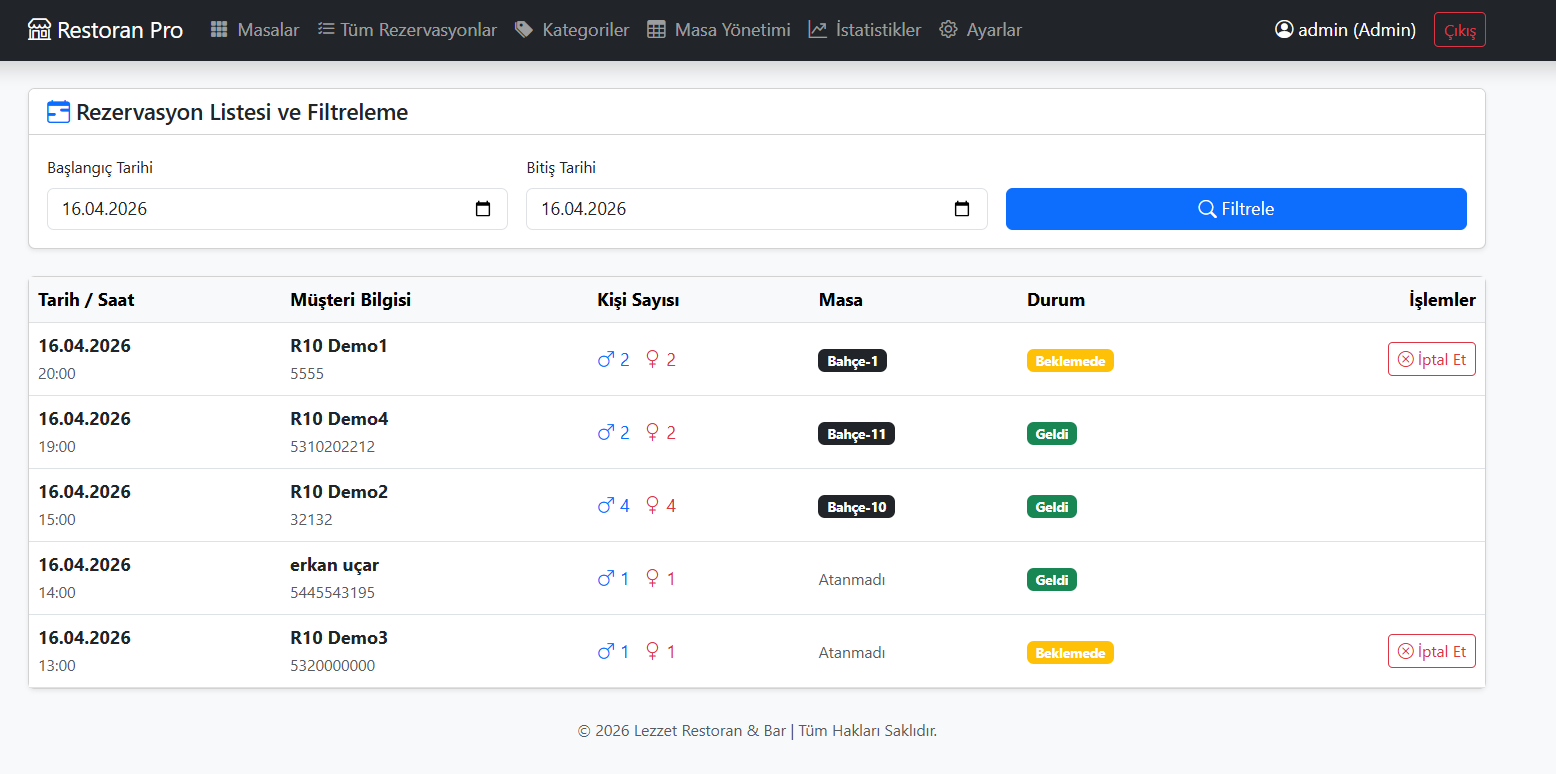The image size is (1556, 774).
Task: Click the phone number 5445543195
Action: point(333,593)
